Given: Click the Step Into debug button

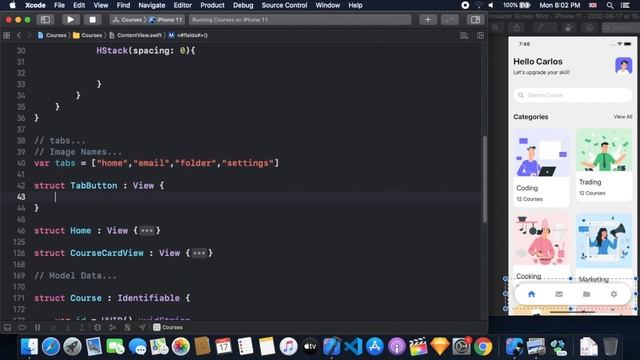Looking at the screenshot, I should [x=67, y=327].
